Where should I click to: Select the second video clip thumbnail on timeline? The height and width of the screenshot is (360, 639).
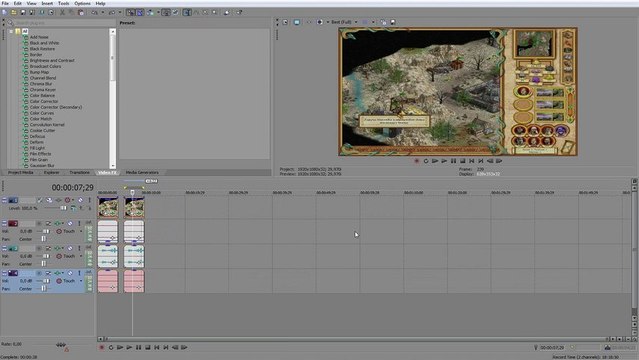pos(134,208)
